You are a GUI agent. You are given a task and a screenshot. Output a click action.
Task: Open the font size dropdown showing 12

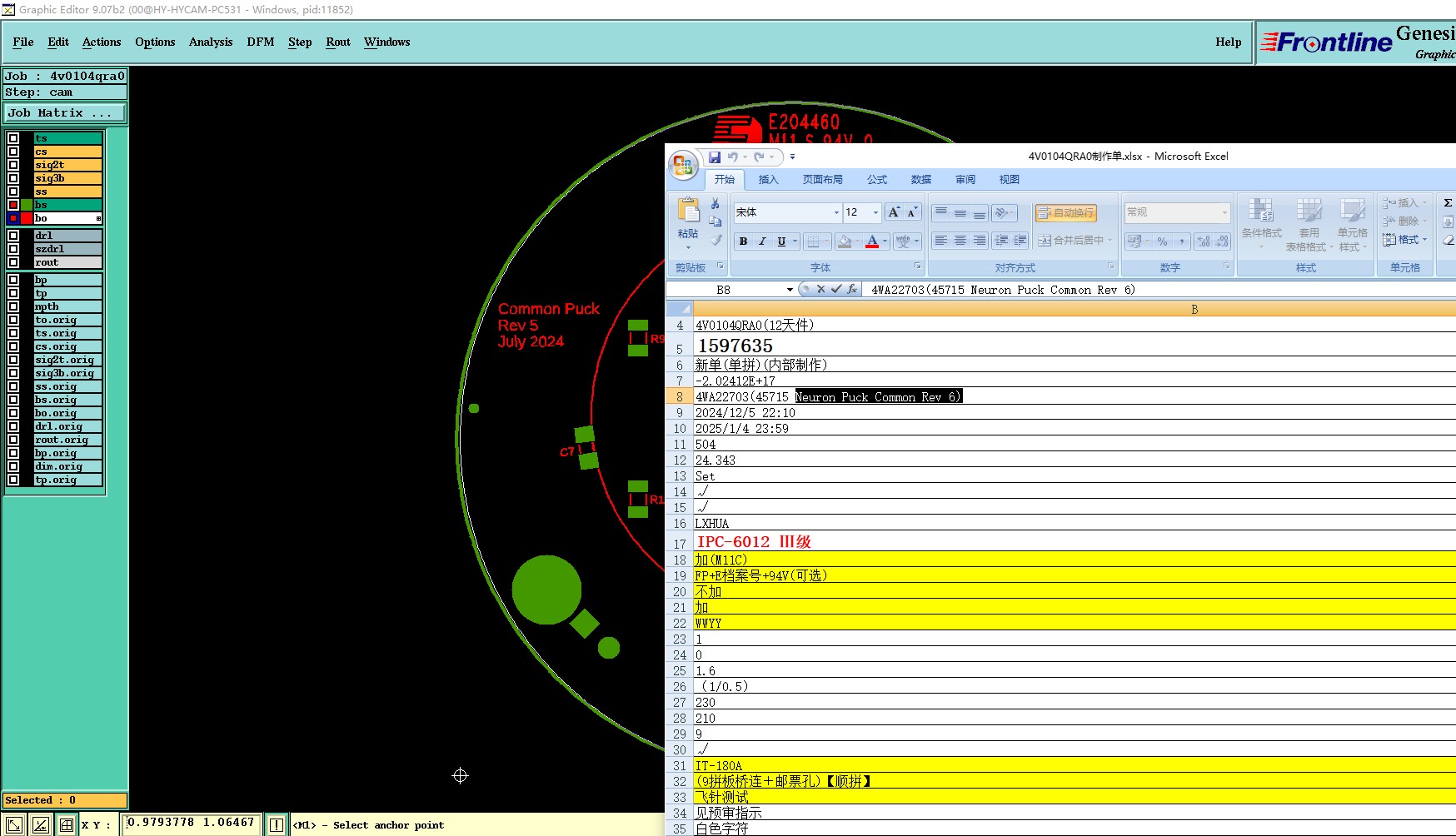pos(875,213)
